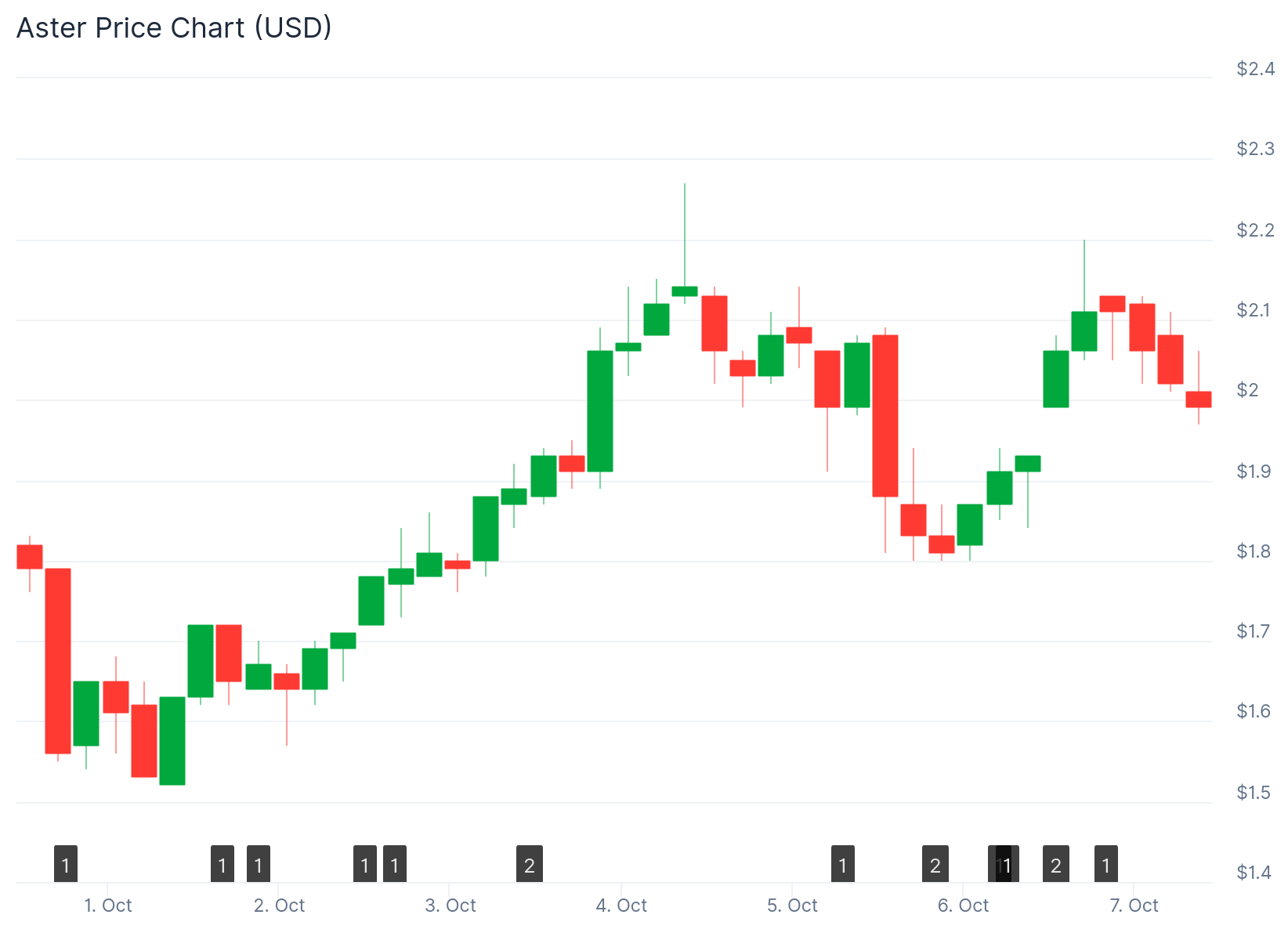Select the event marker 2 just before 6. Oct

coord(935,864)
